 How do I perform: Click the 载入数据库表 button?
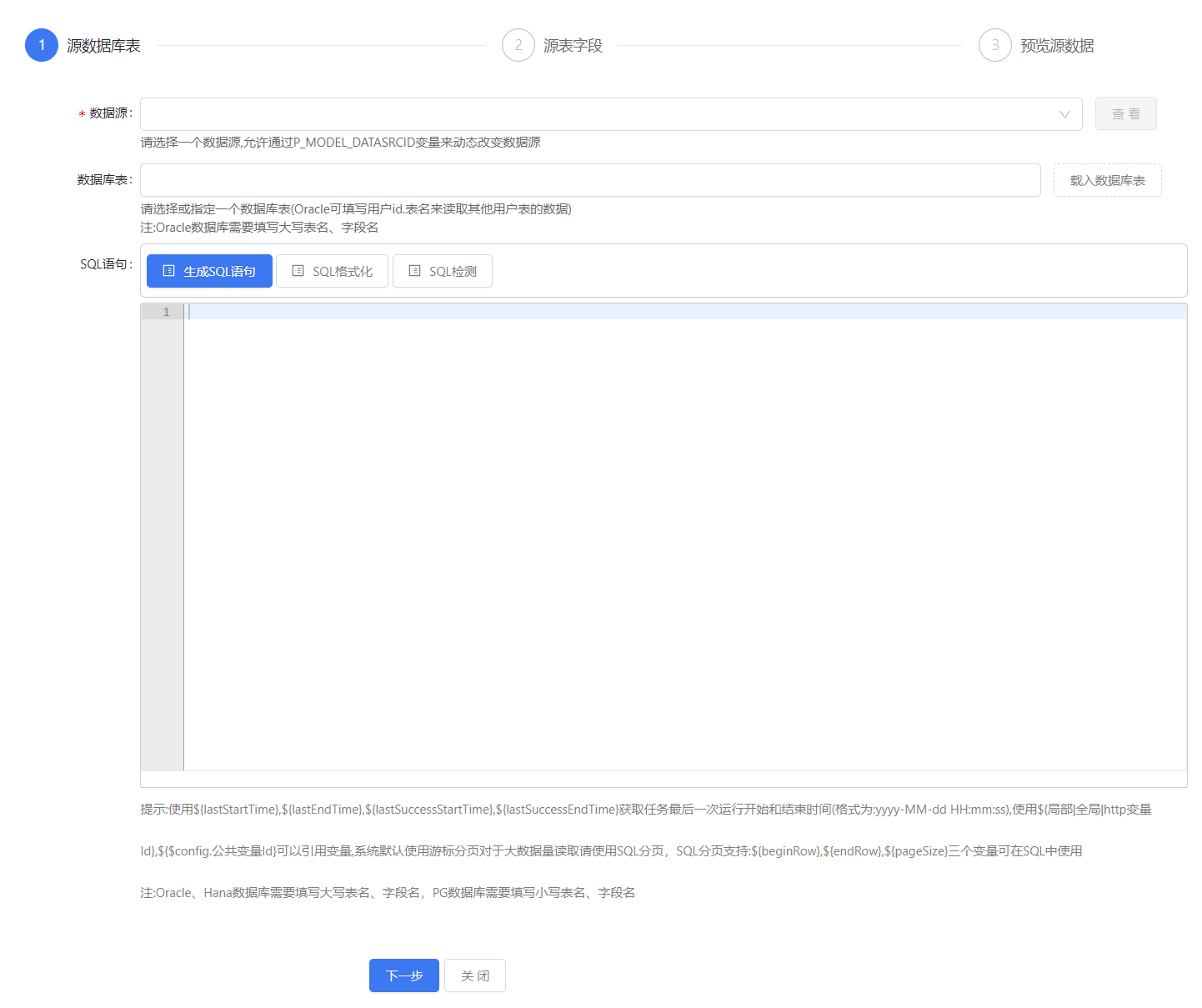[x=1107, y=180]
